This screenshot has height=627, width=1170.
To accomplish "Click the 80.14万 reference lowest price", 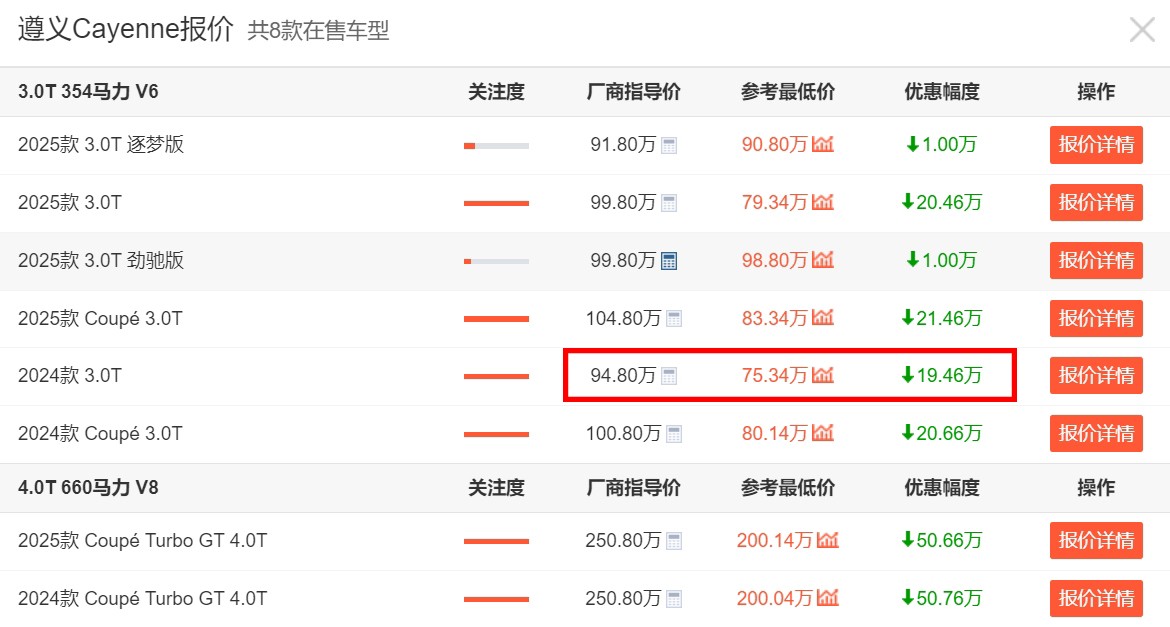I will [x=775, y=433].
